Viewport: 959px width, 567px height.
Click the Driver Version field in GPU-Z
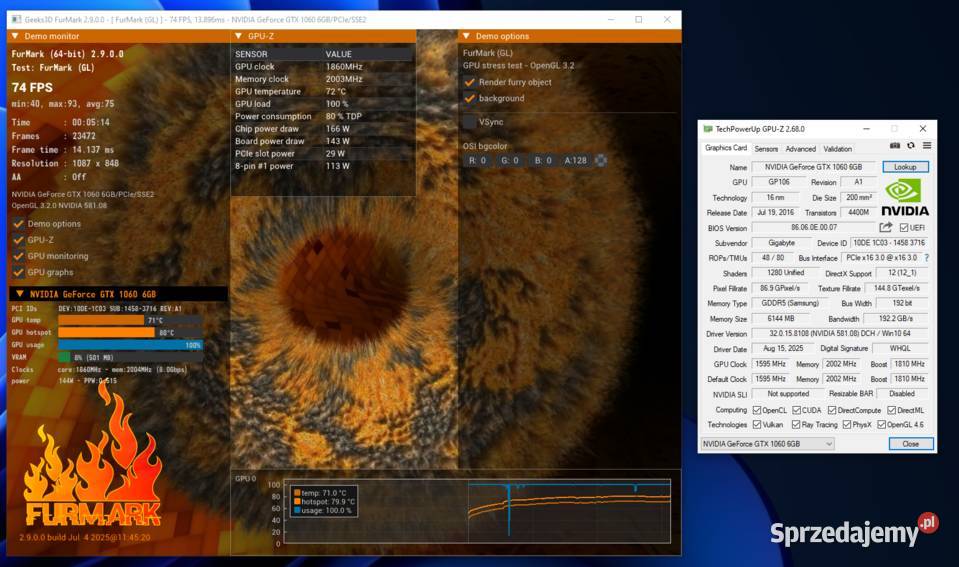click(x=840, y=334)
